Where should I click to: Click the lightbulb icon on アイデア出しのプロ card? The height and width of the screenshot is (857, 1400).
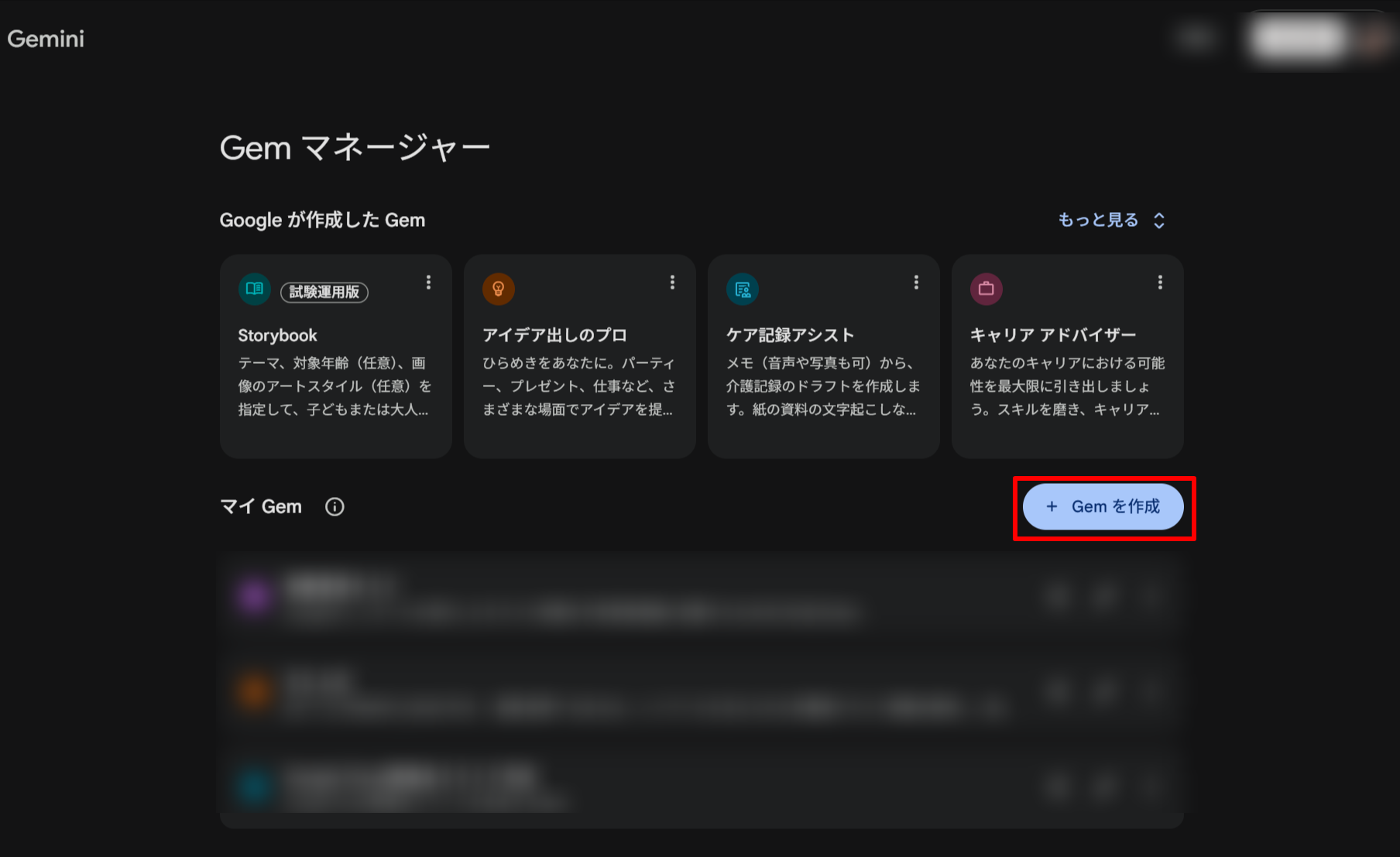(498, 289)
